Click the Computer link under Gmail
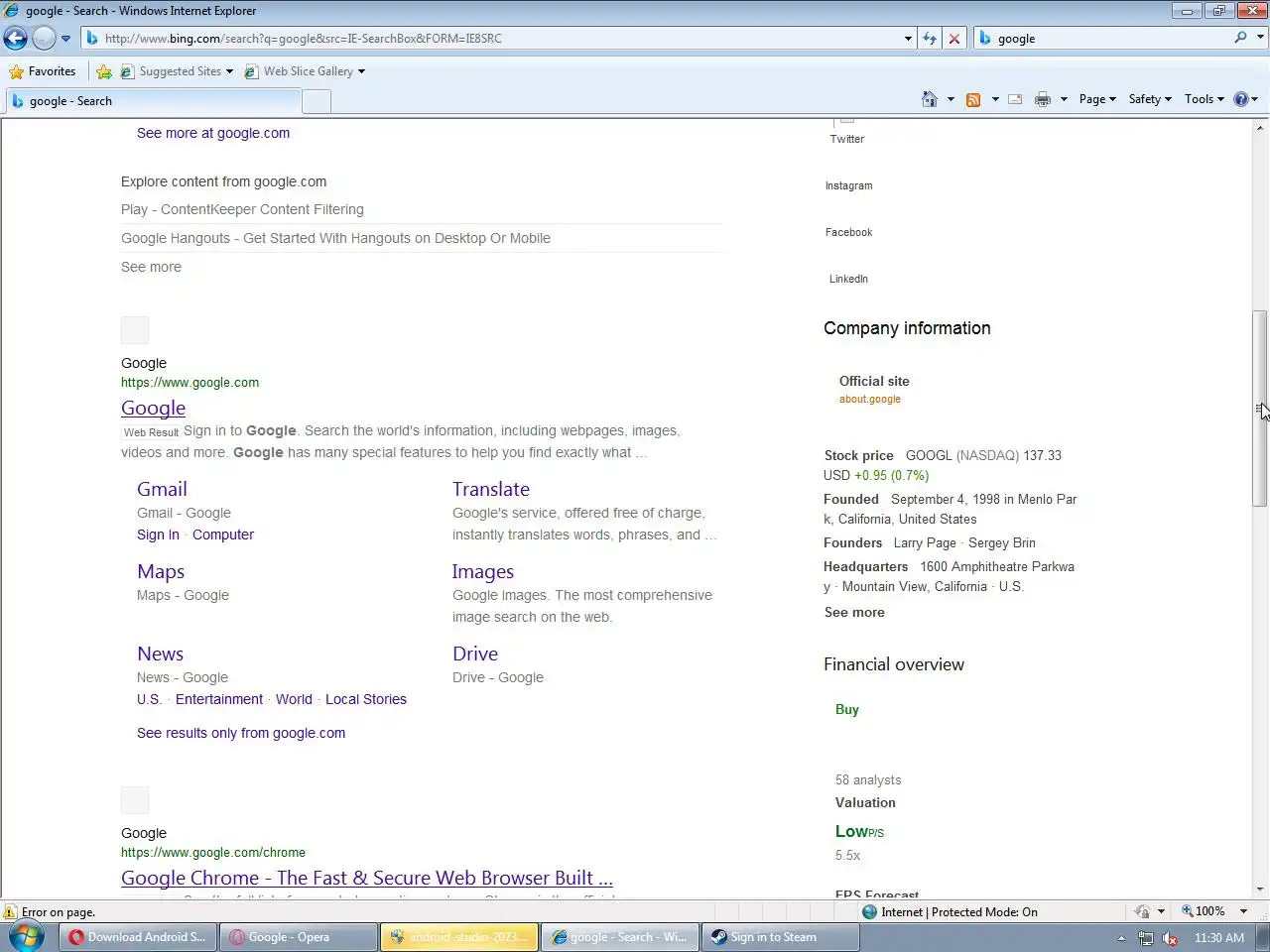Screen dimensions: 1270x952 (x=223, y=535)
